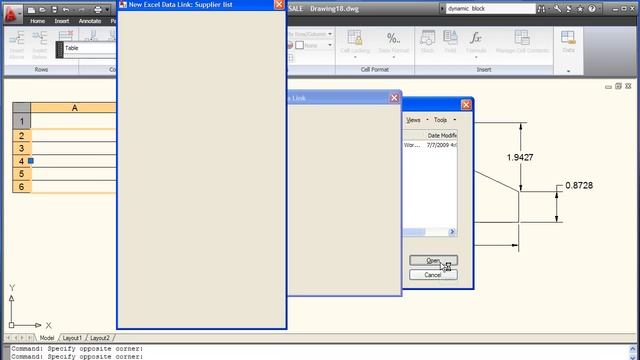The image size is (640, 360).
Task: Click the Help question mark icon
Action: tap(592, 9)
